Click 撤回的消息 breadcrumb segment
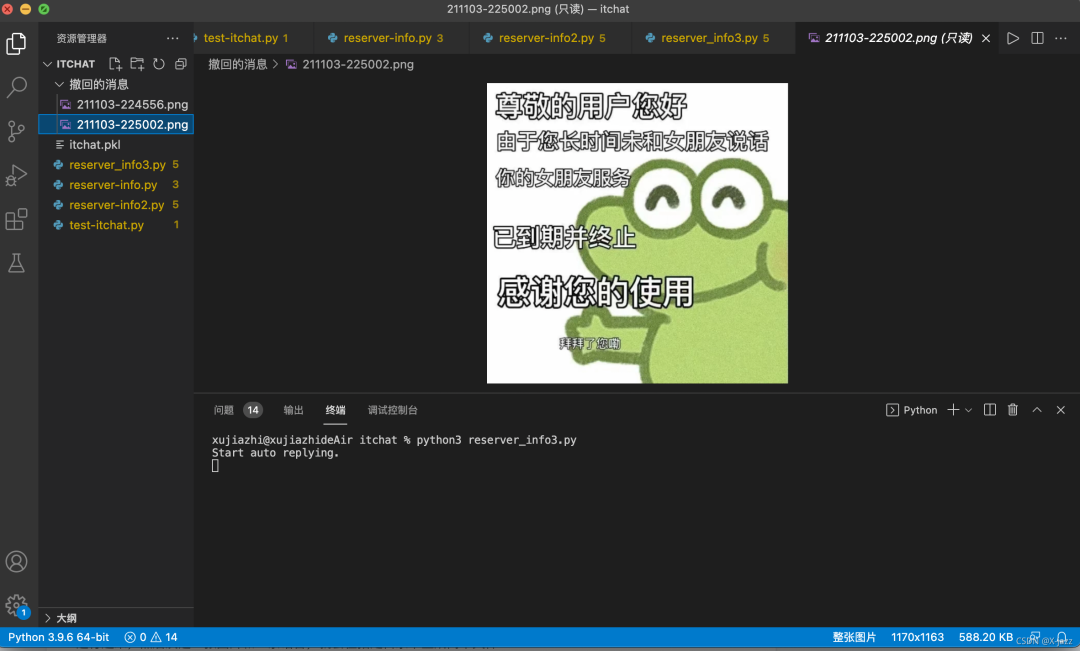This screenshot has height=651, width=1080. coord(238,64)
